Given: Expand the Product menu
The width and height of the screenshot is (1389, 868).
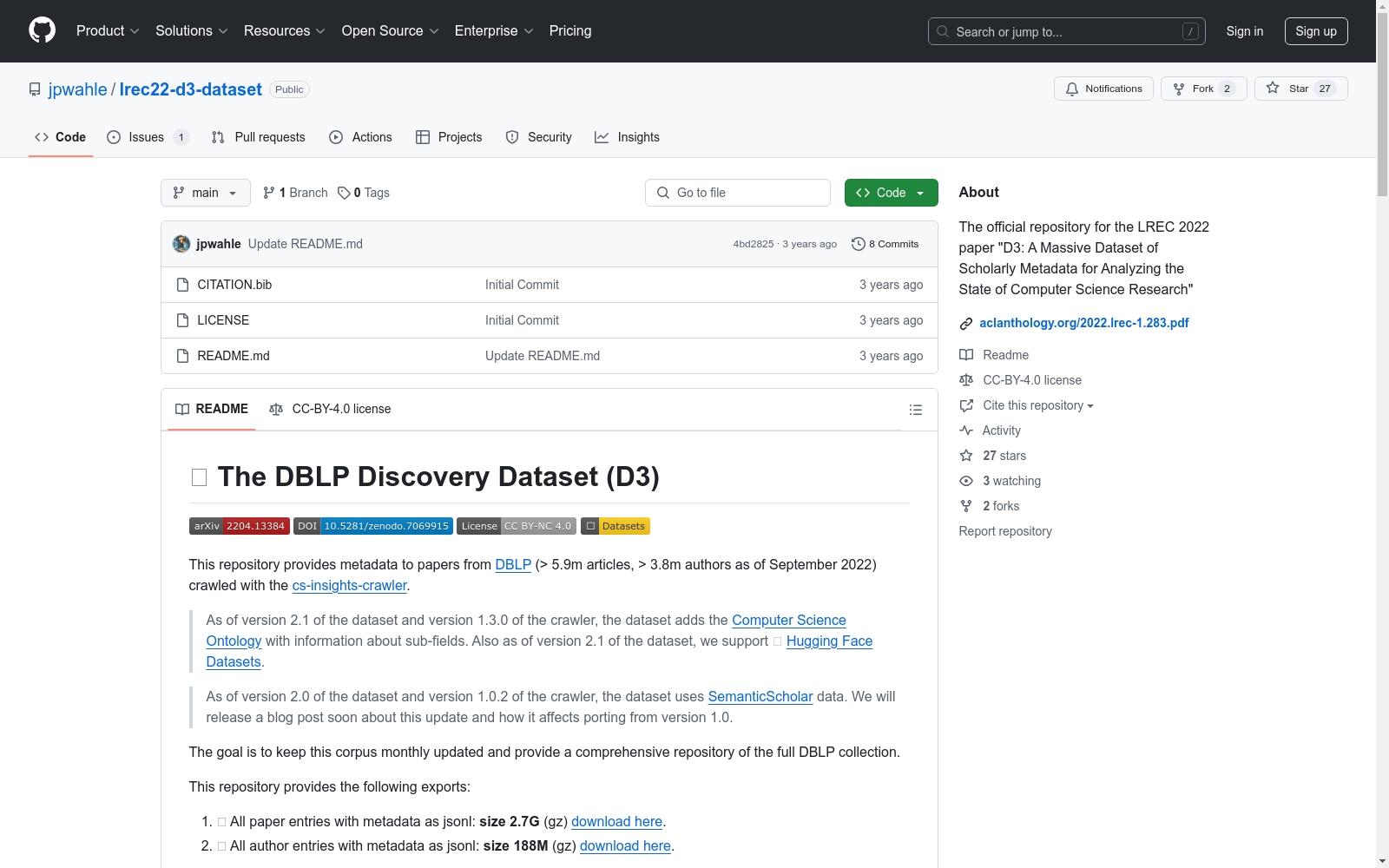Looking at the screenshot, I should [108, 31].
